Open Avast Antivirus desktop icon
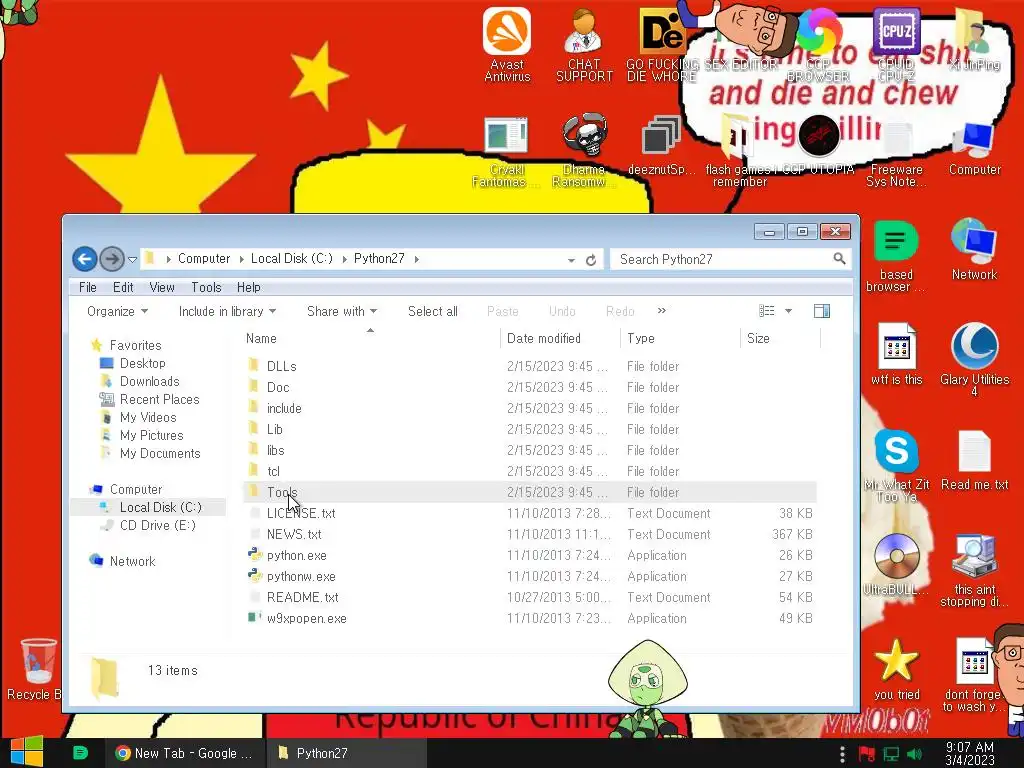 (x=507, y=44)
